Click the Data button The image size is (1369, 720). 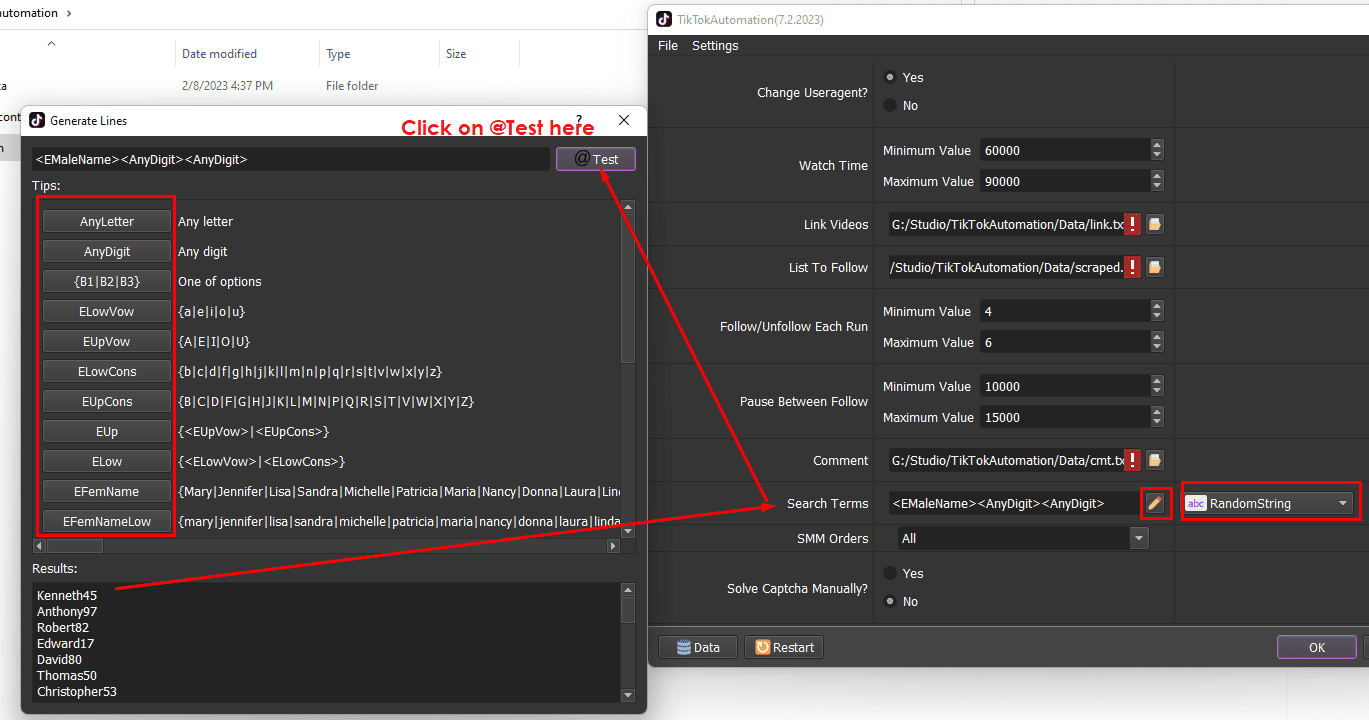click(697, 647)
